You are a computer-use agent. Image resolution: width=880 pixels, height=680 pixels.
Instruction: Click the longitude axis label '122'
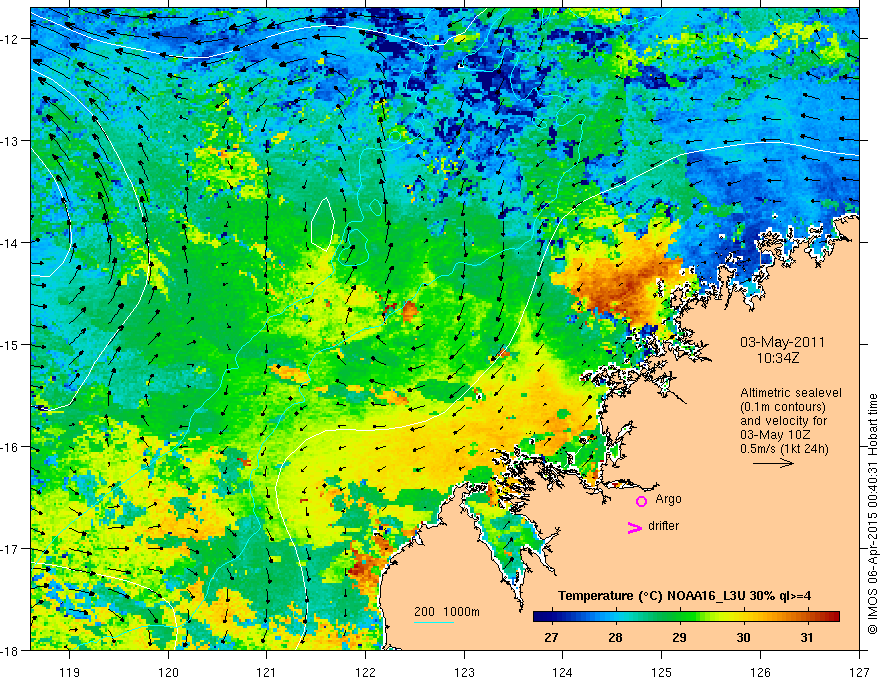click(365, 672)
